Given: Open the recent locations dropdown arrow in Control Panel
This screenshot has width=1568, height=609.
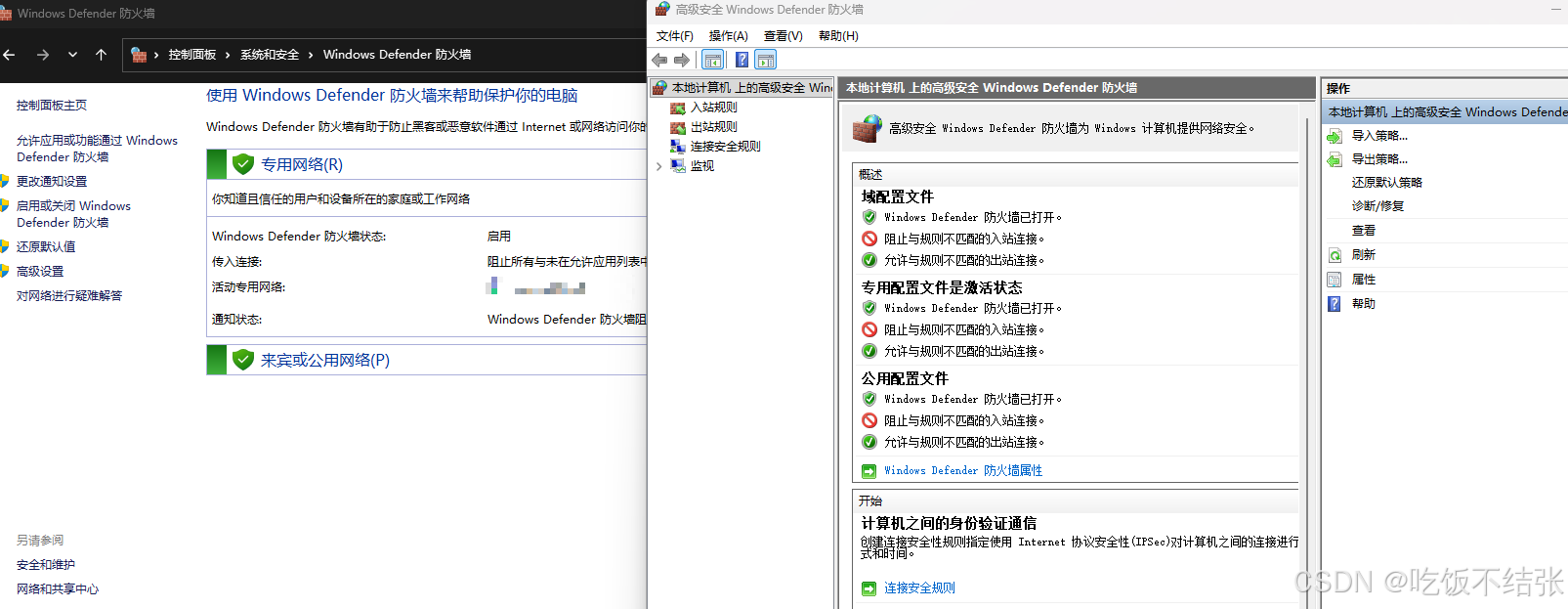Looking at the screenshot, I should [x=72, y=55].
